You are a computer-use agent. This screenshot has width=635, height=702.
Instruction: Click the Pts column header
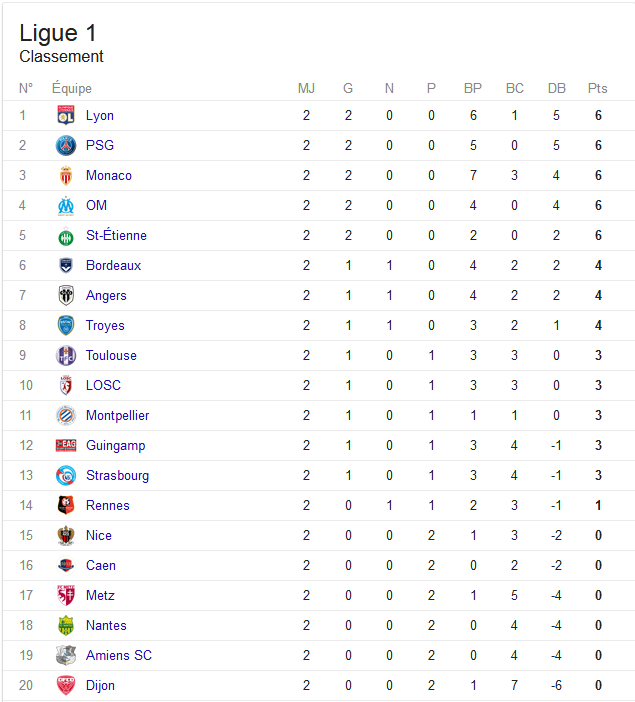pos(597,88)
